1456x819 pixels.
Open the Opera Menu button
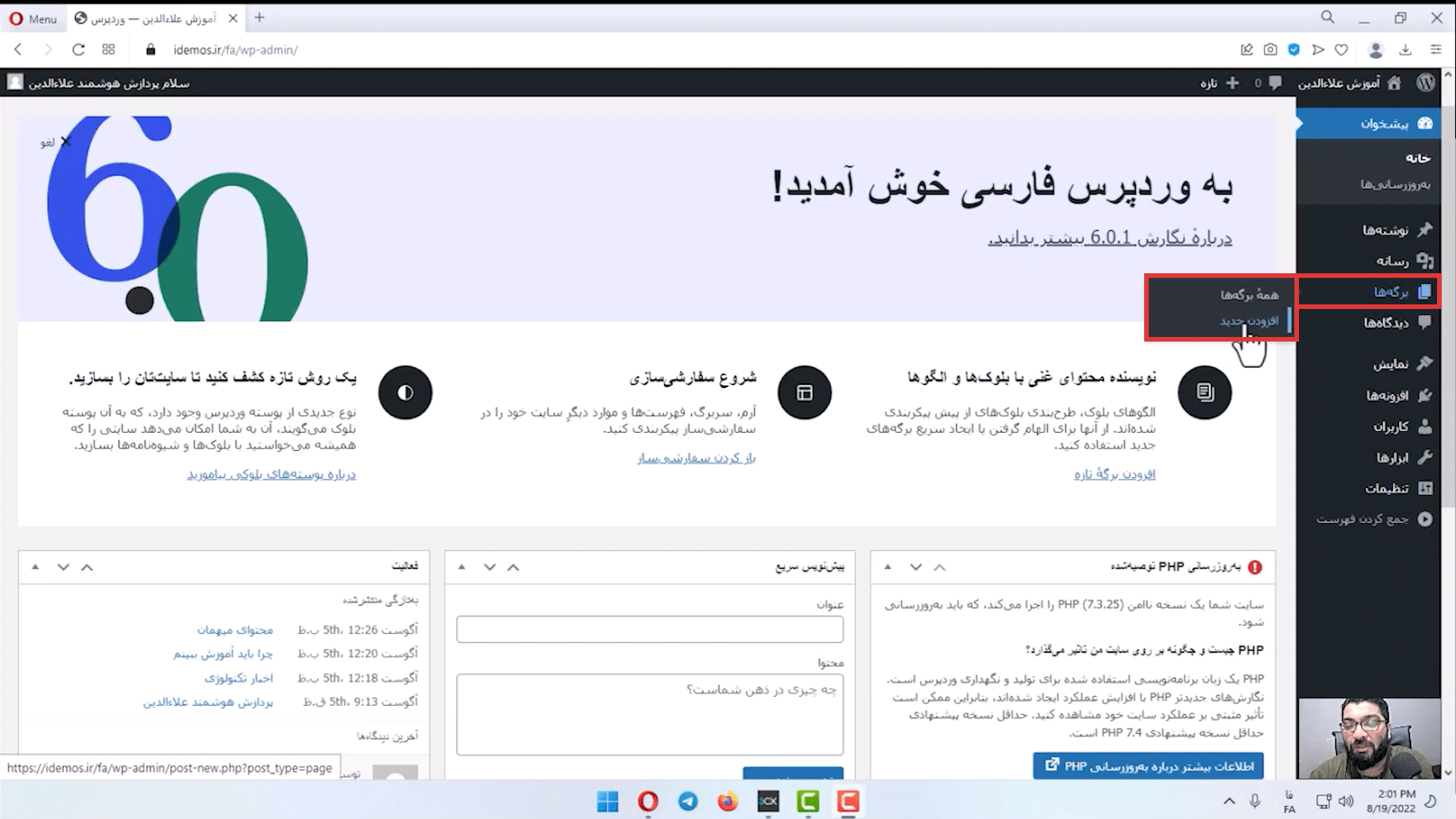pyautogui.click(x=33, y=19)
